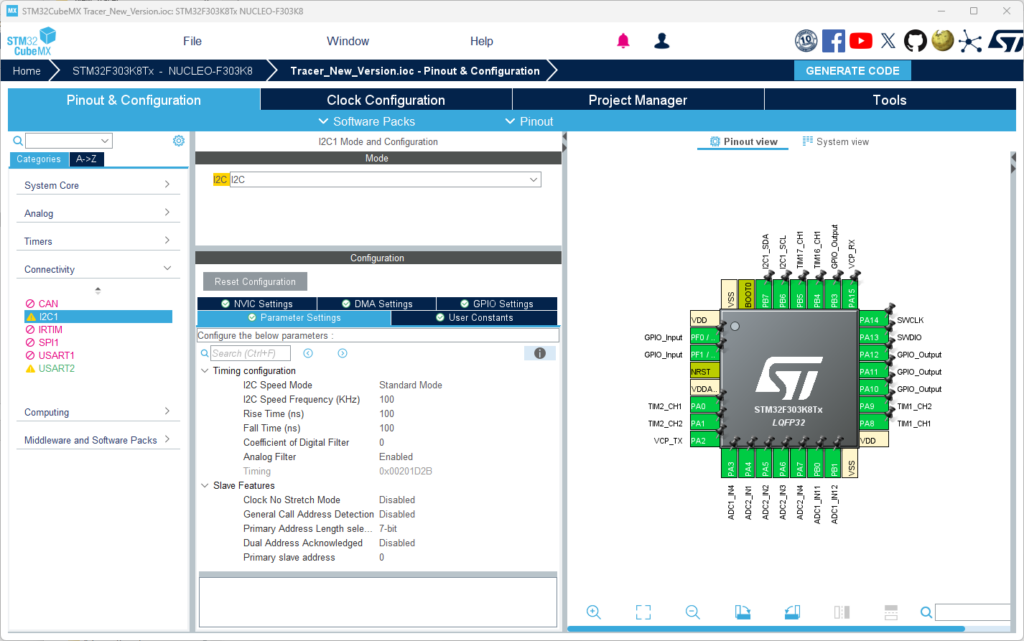The height and width of the screenshot is (641, 1024).
Task: Click the flip vertical view icon
Action: coord(891,612)
